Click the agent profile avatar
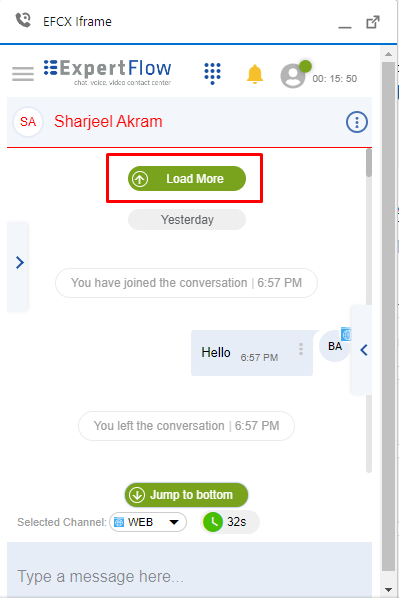This screenshot has width=399, height=598. [x=293, y=76]
